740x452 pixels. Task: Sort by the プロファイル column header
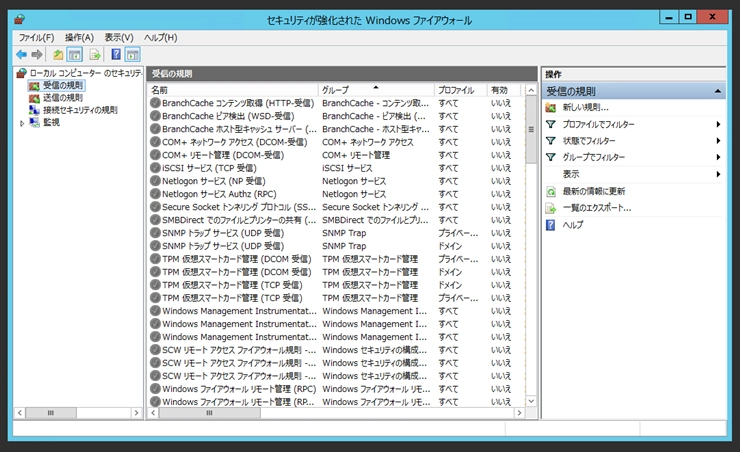[460, 90]
